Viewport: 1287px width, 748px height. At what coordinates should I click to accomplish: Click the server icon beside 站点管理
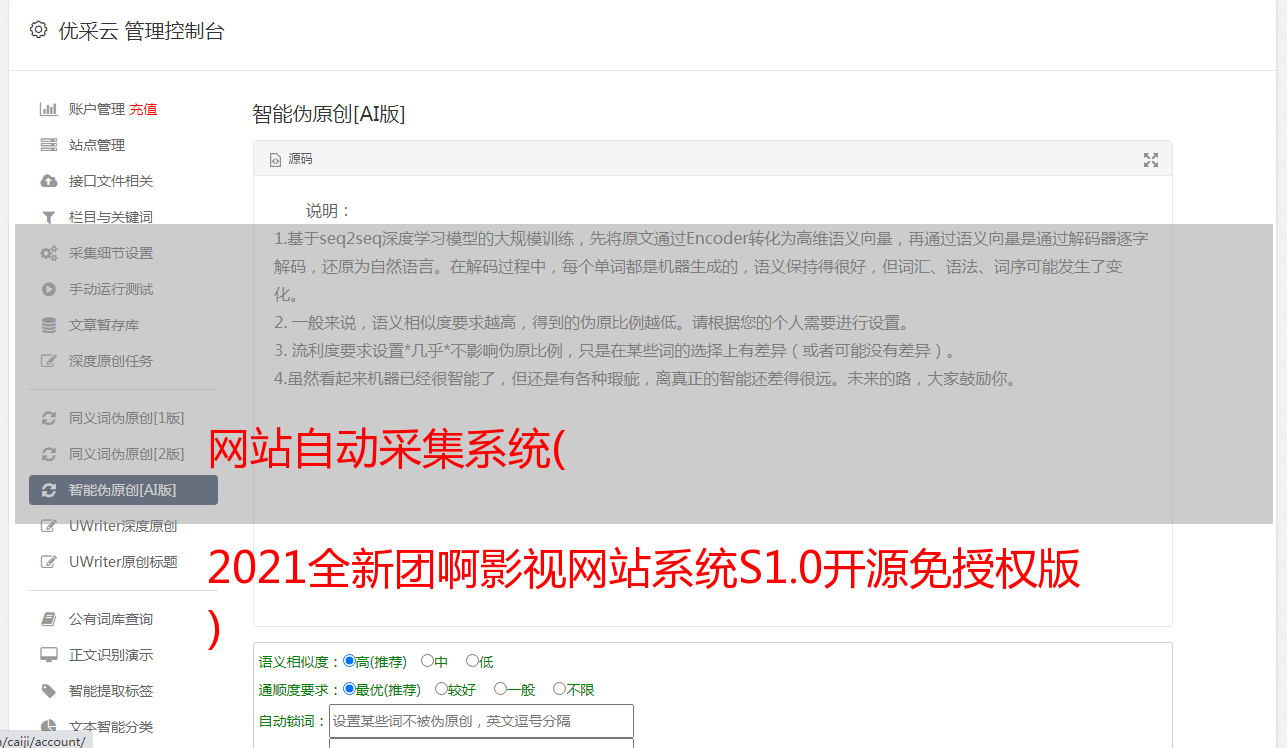(x=48, y=145)
